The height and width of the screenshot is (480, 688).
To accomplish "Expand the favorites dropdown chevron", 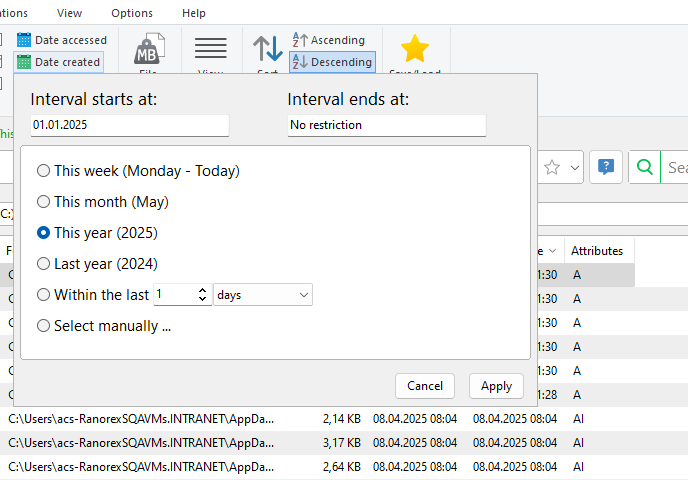I will 575,167.
